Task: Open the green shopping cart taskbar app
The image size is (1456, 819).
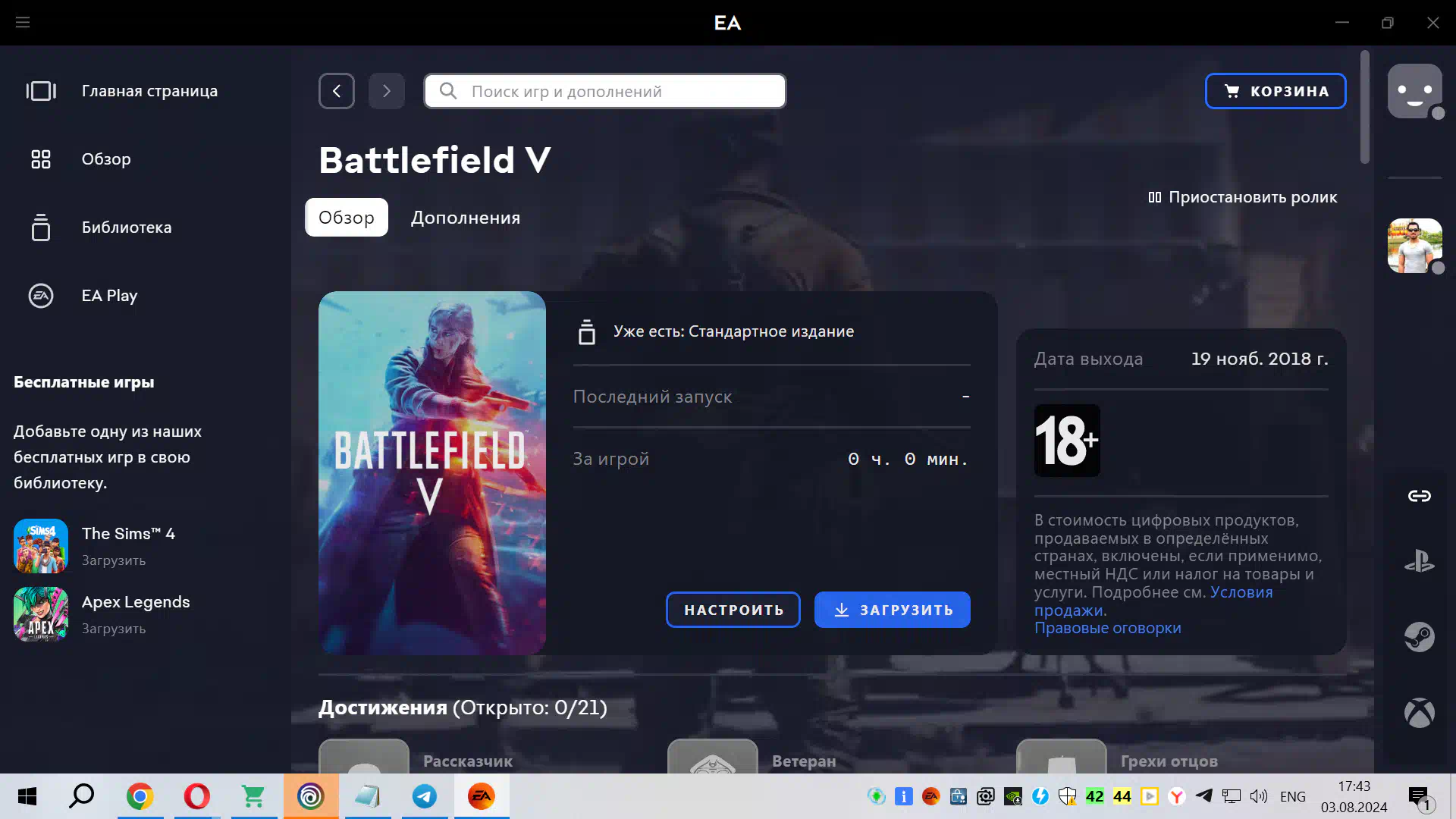Action: click(x=253, y=796)
